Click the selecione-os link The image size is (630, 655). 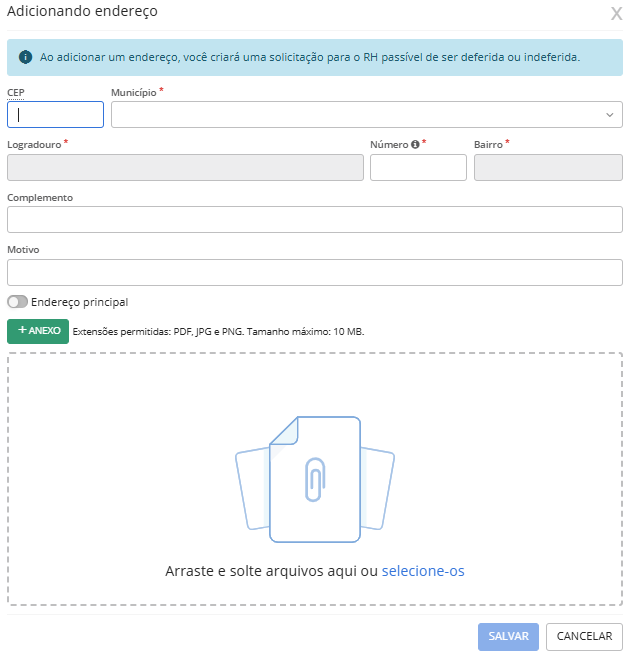pos(423,571)
